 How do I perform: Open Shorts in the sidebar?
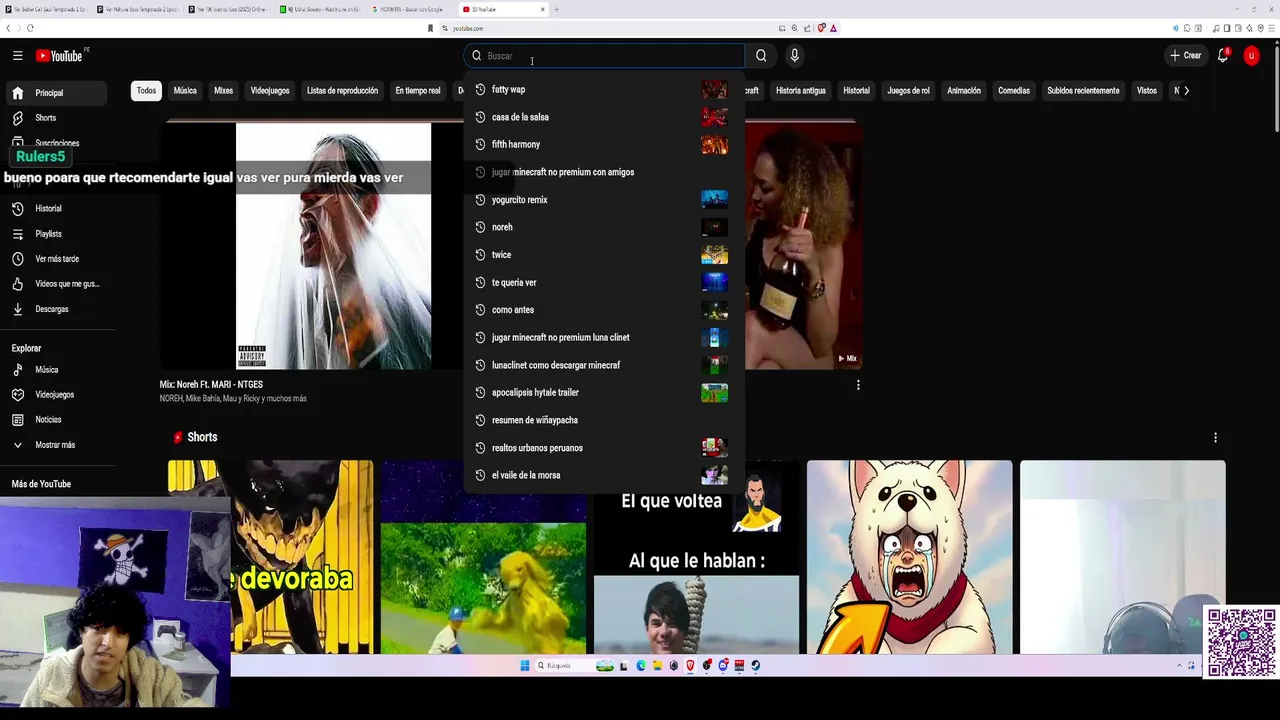pos(55,118)
